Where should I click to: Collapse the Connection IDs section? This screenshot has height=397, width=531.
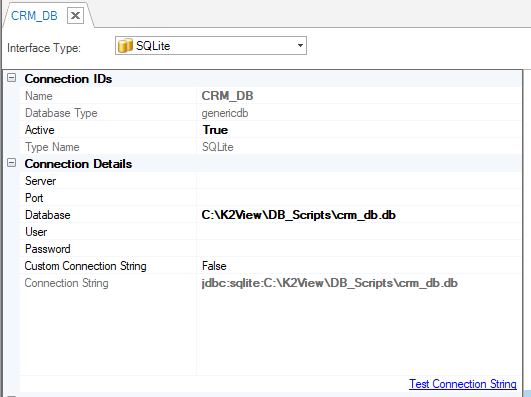click(12, 78)
